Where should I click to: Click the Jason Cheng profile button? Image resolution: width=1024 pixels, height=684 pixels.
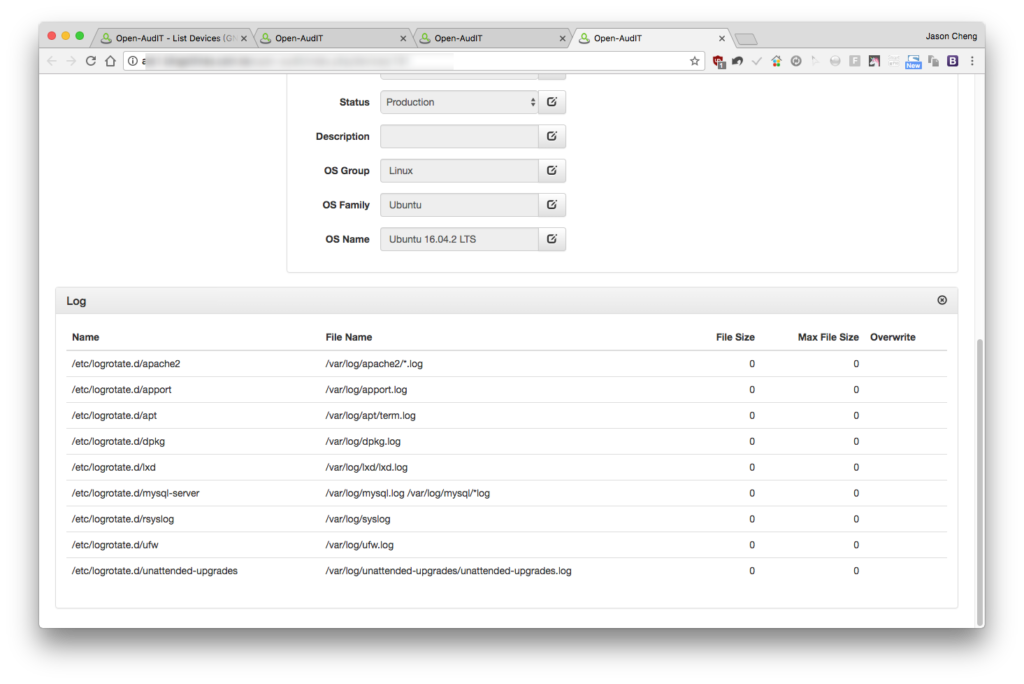[951, 36]
